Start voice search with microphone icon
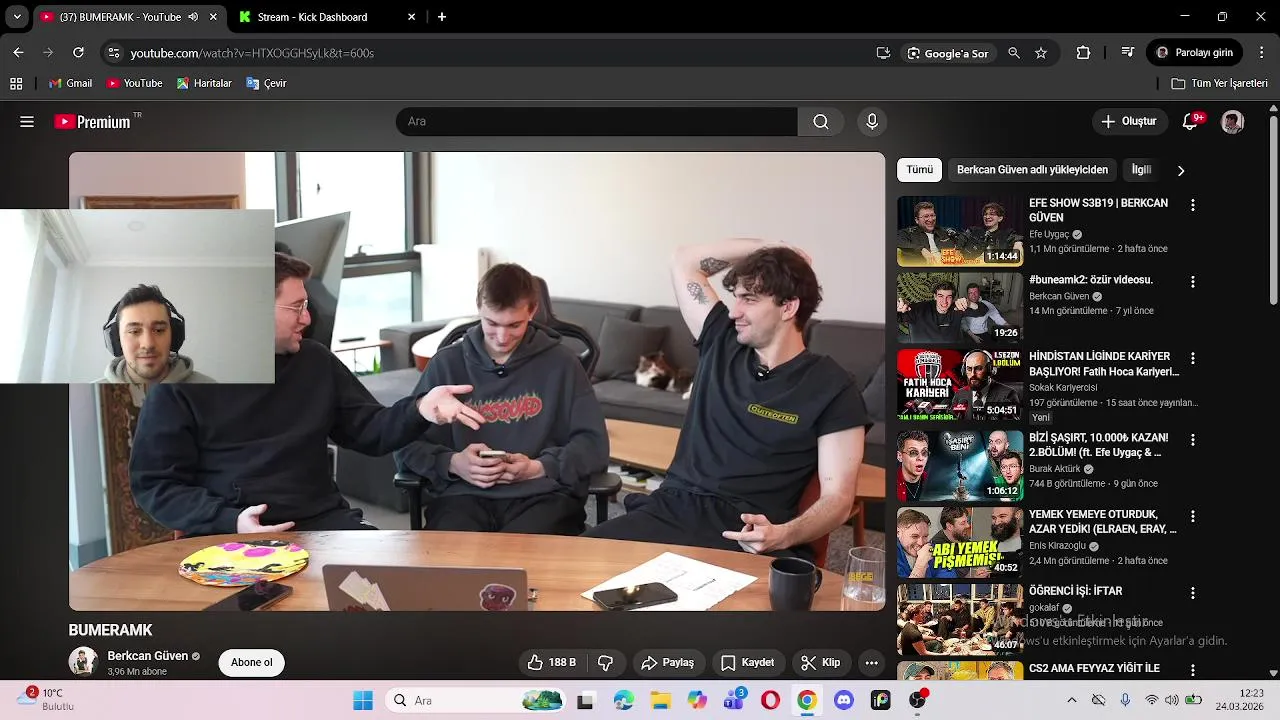This screenshot has height=720, width=1280. tap(872, 121)
